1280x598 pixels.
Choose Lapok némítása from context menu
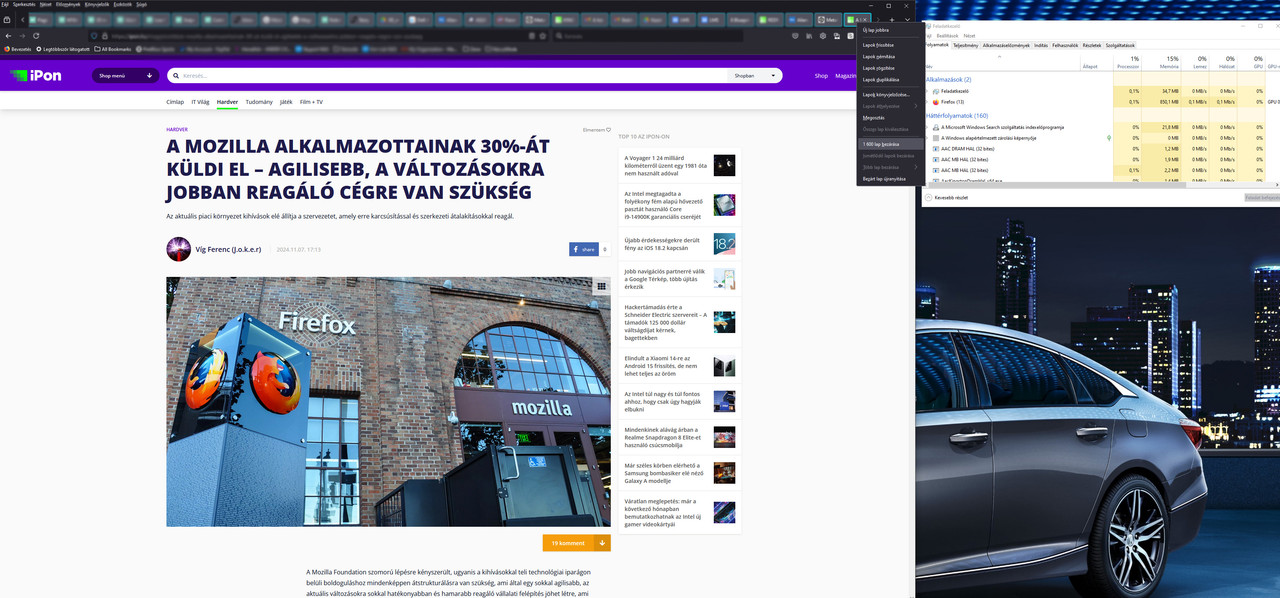coord(891,57)
